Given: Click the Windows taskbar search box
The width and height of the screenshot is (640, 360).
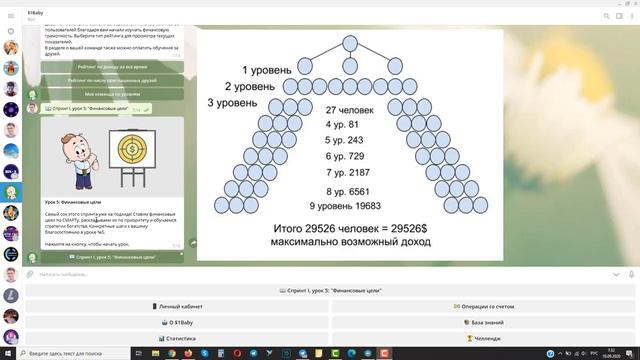Looking at the screenshot, I should point(73,353).
